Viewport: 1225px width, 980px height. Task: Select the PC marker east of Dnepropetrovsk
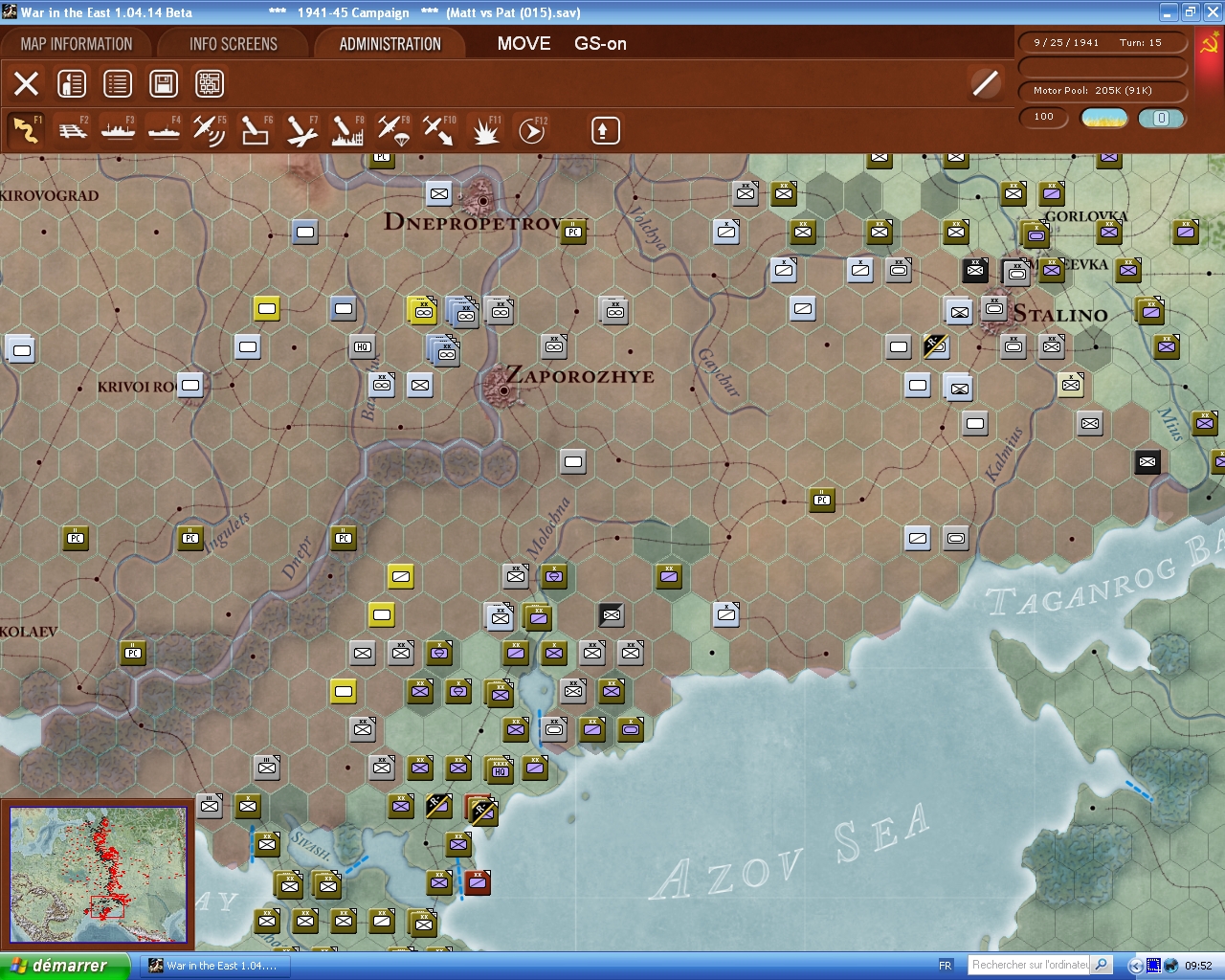[573, 232]
